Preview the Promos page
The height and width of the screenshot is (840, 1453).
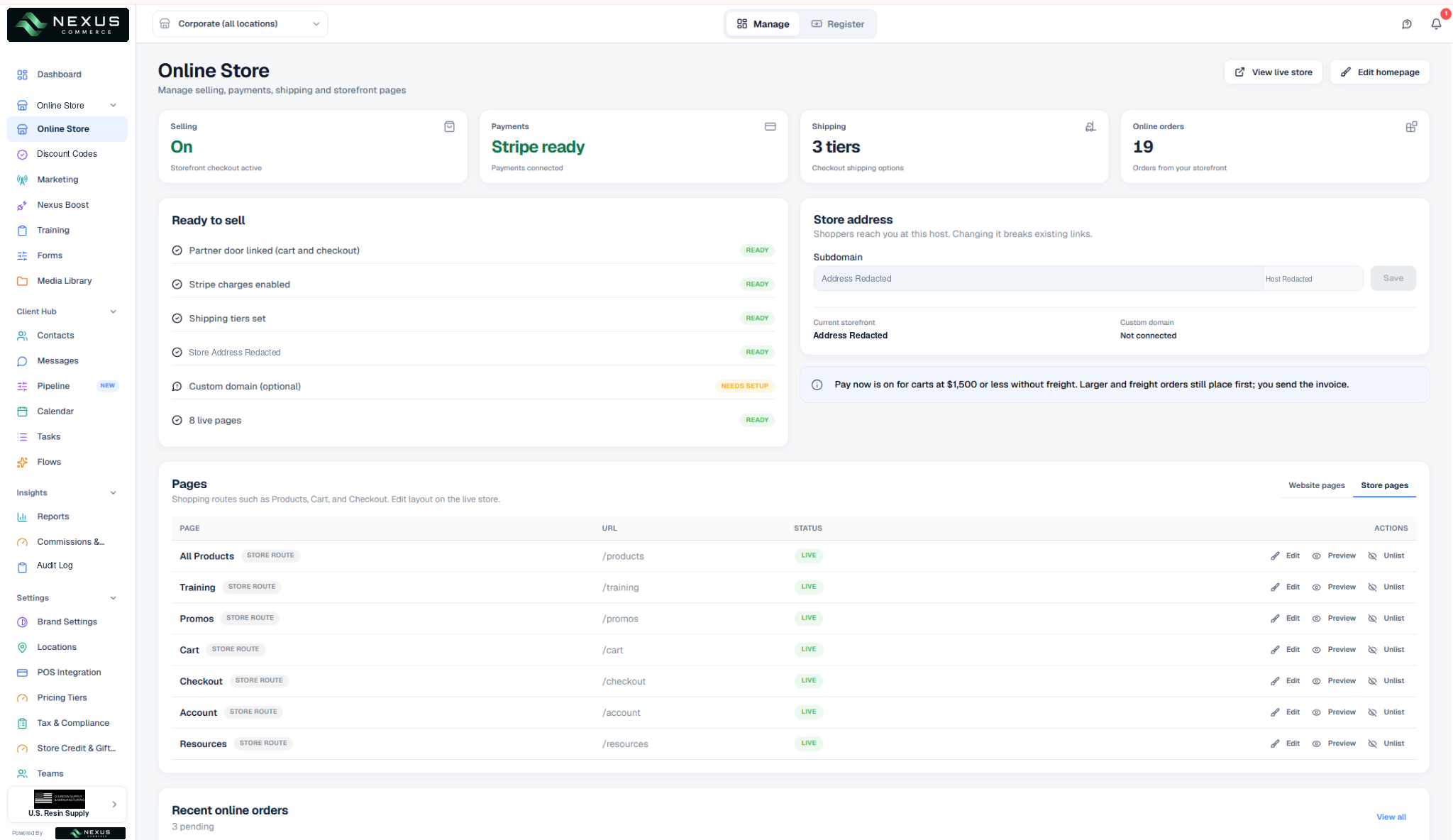(x=1334, y=619)
